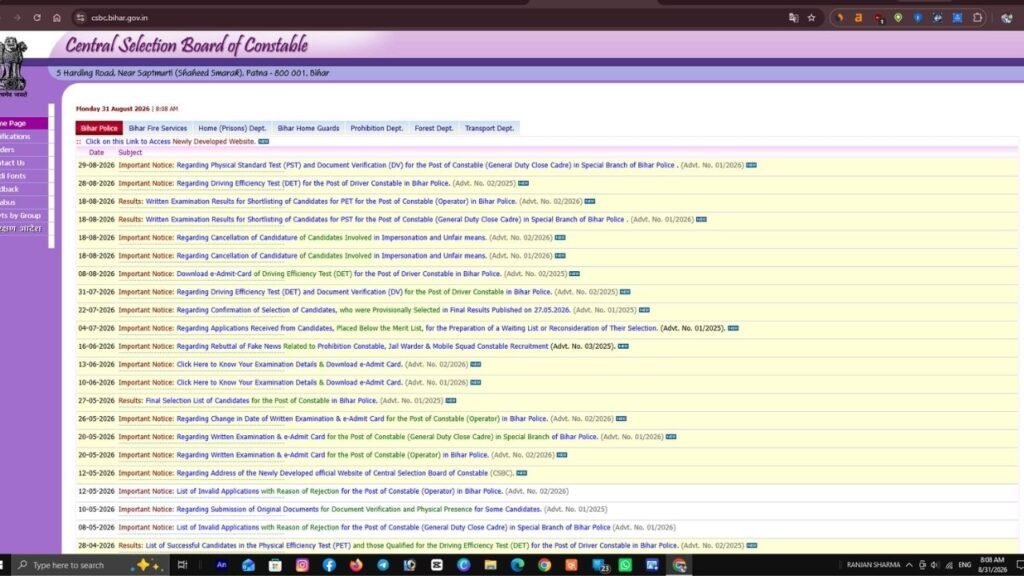Open the Translate this page icon
The height and width of the screenshot is (576, 1024).
(x=793, y=18)
